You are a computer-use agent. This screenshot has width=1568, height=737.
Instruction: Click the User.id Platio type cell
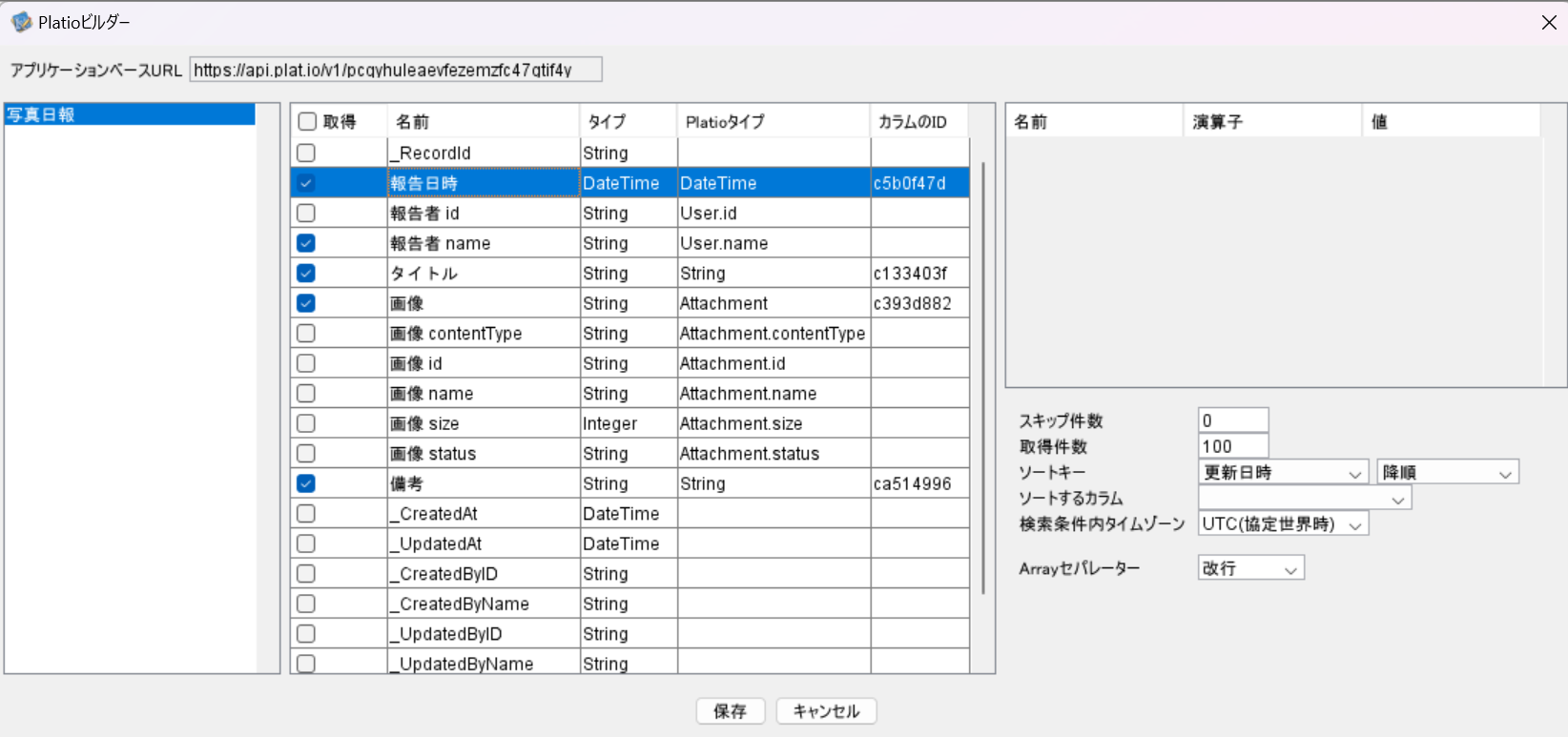[x=774, y=213]
